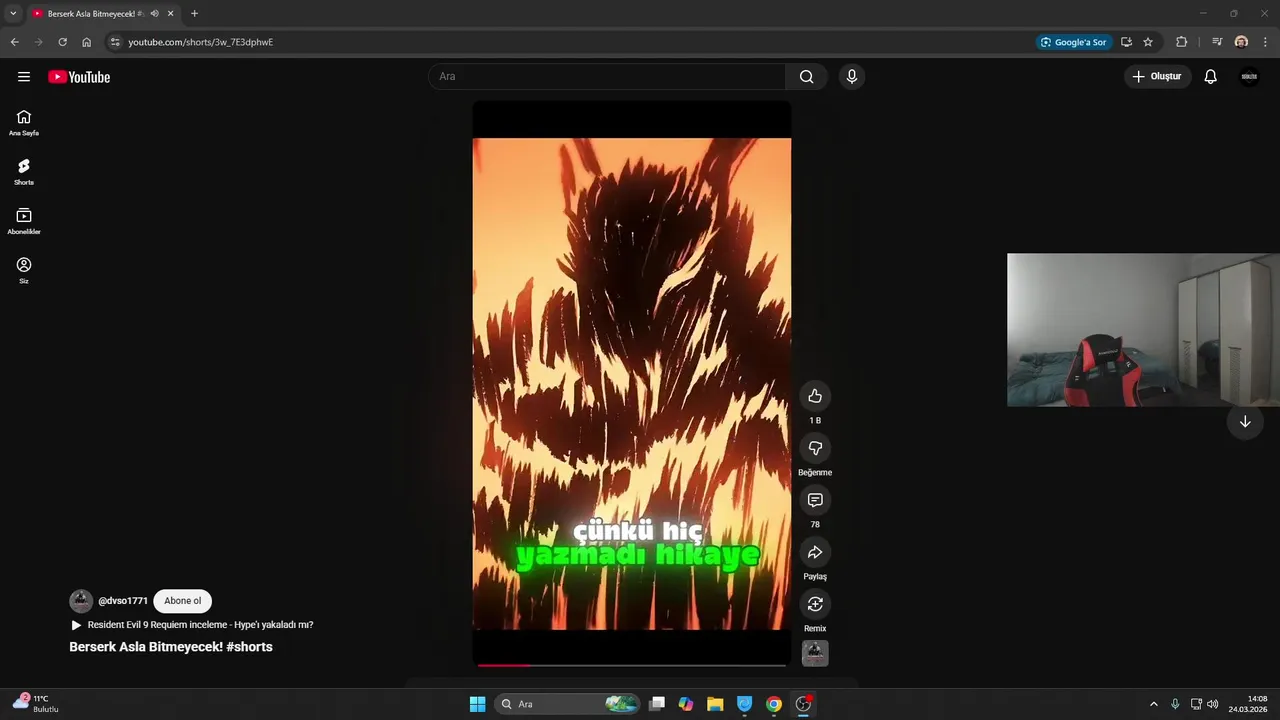The width and height of the screenshot is (1280, 720).
Task: Start voice search with the microphone
Action: (851, 77)
